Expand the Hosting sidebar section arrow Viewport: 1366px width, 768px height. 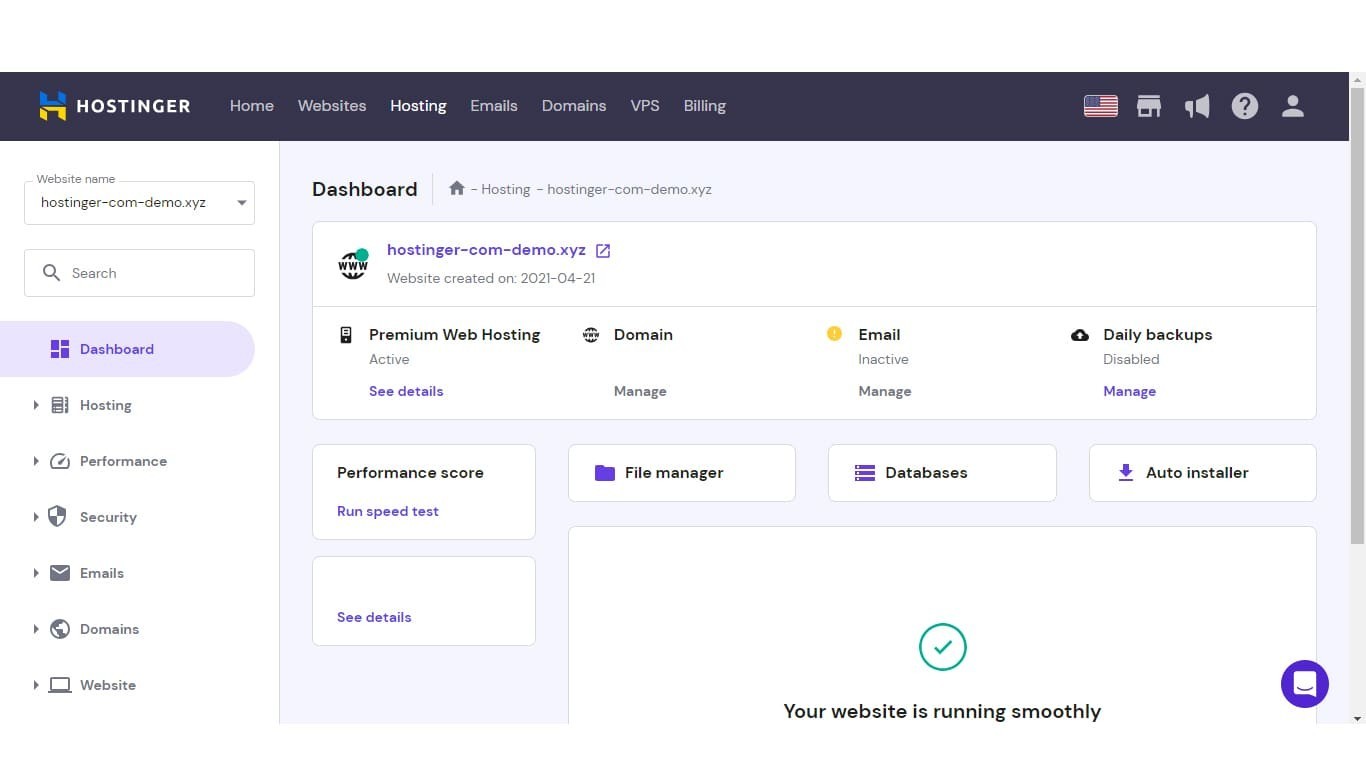[36, 405]
